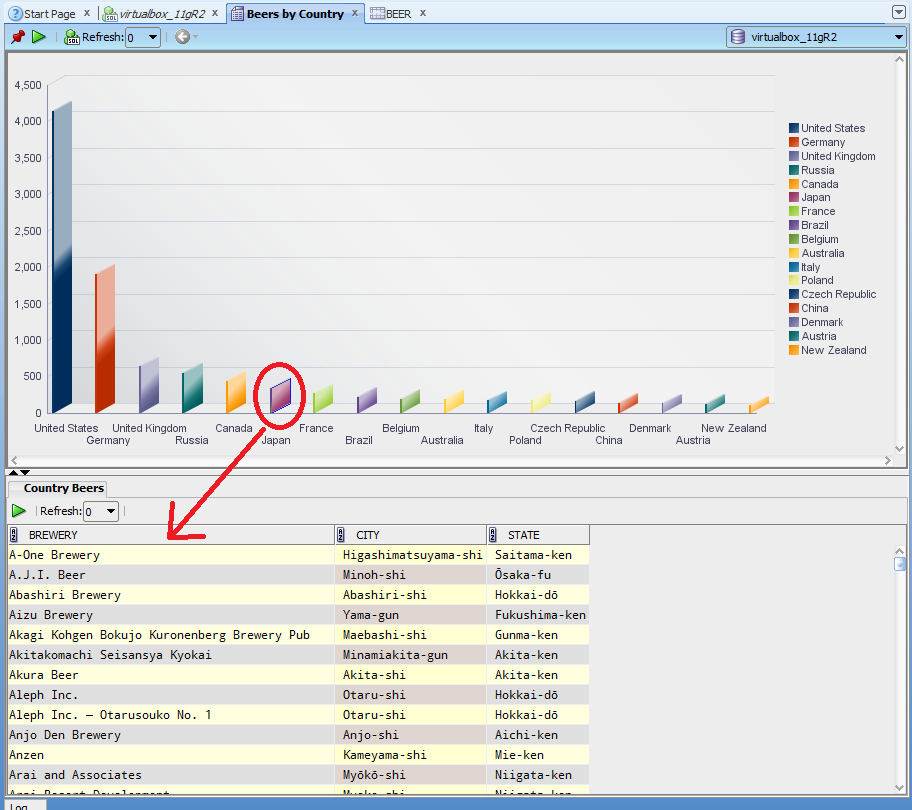Click chart scroll up arrow
The width and height of the screenshot is (912, 810).
coord(899,59)
